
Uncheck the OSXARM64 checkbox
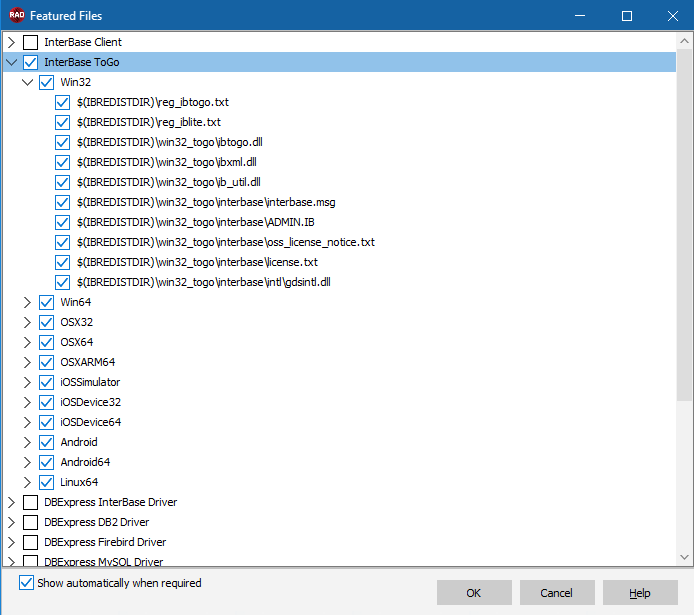[46, 362]
